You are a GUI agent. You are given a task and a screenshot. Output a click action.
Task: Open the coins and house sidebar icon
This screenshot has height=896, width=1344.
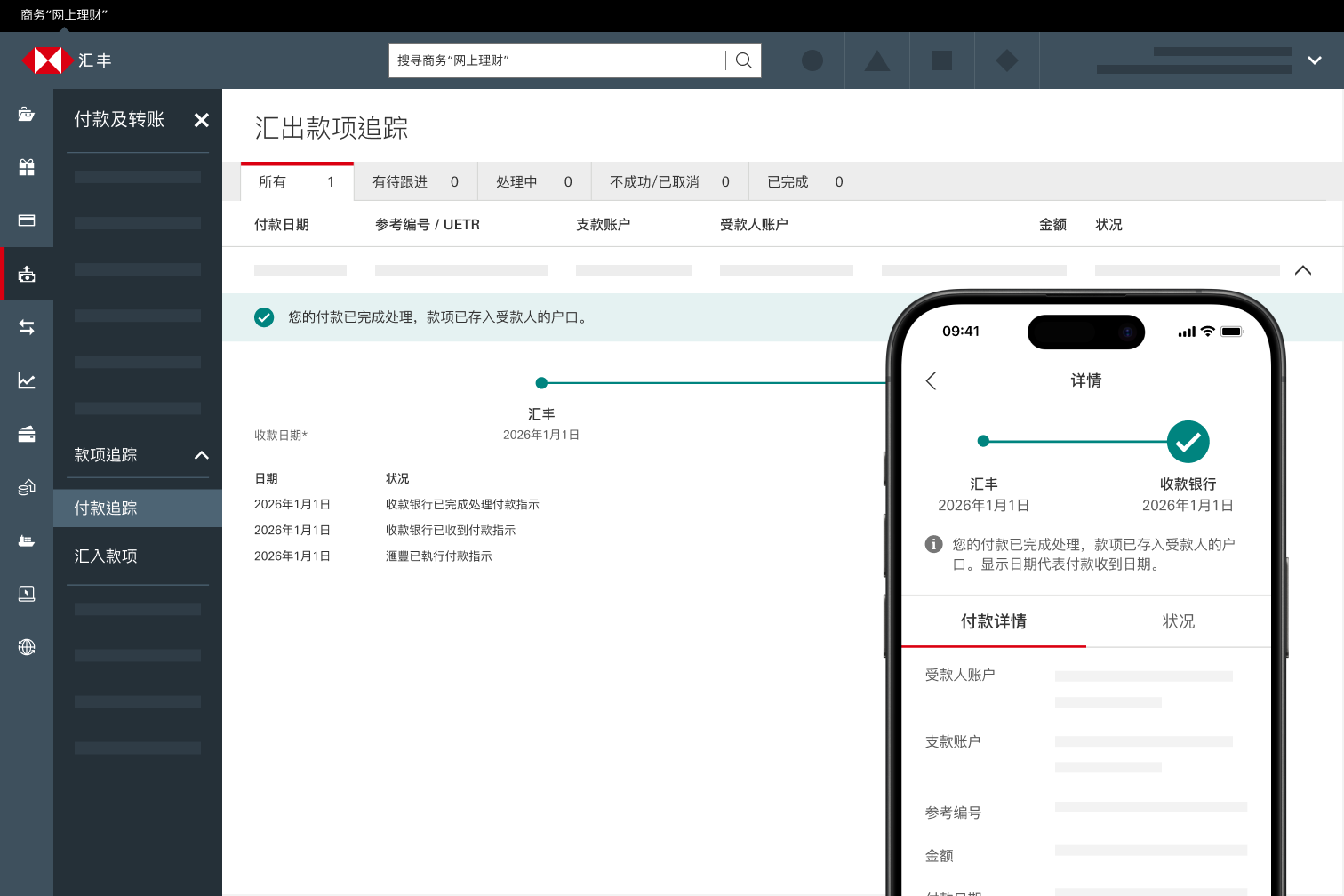pos(27,487)
